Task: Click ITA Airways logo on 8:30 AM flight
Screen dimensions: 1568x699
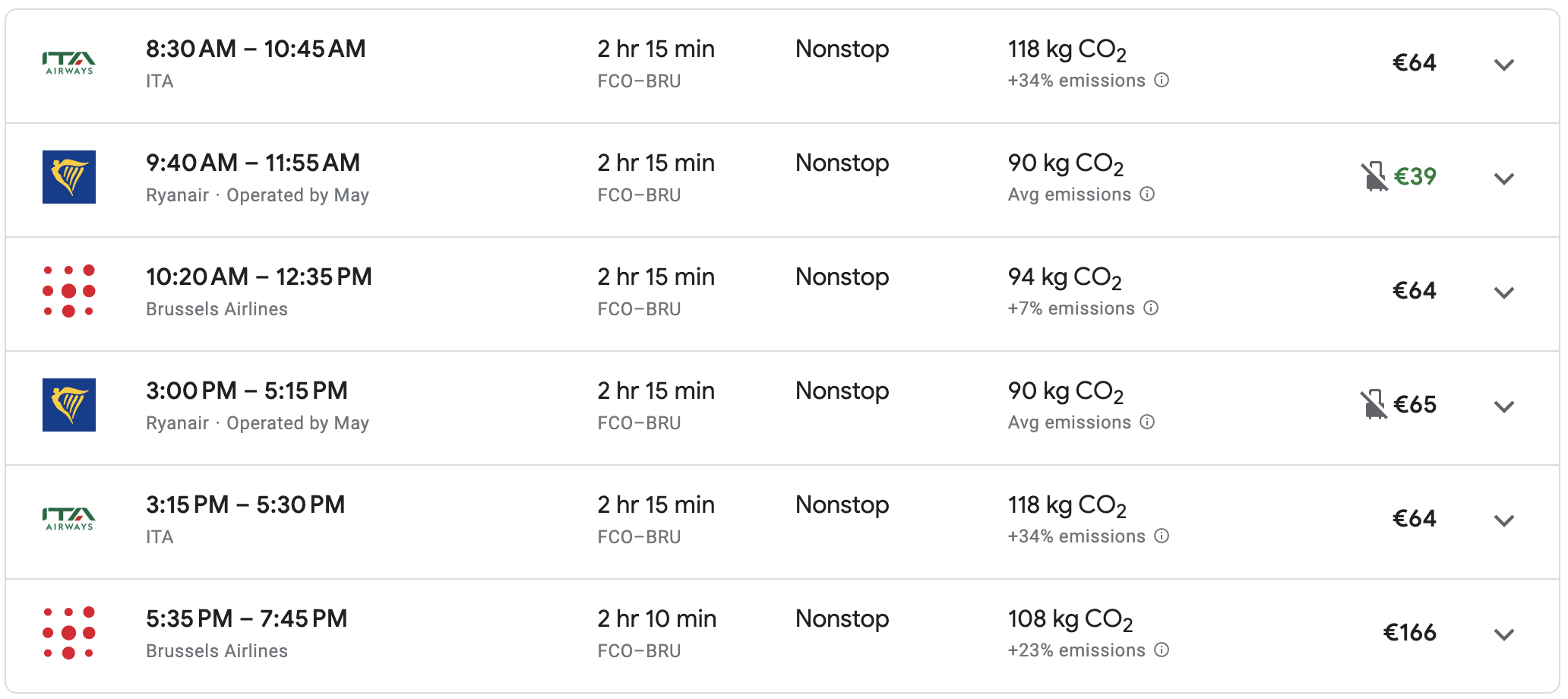Action: [x=68, y=63]
